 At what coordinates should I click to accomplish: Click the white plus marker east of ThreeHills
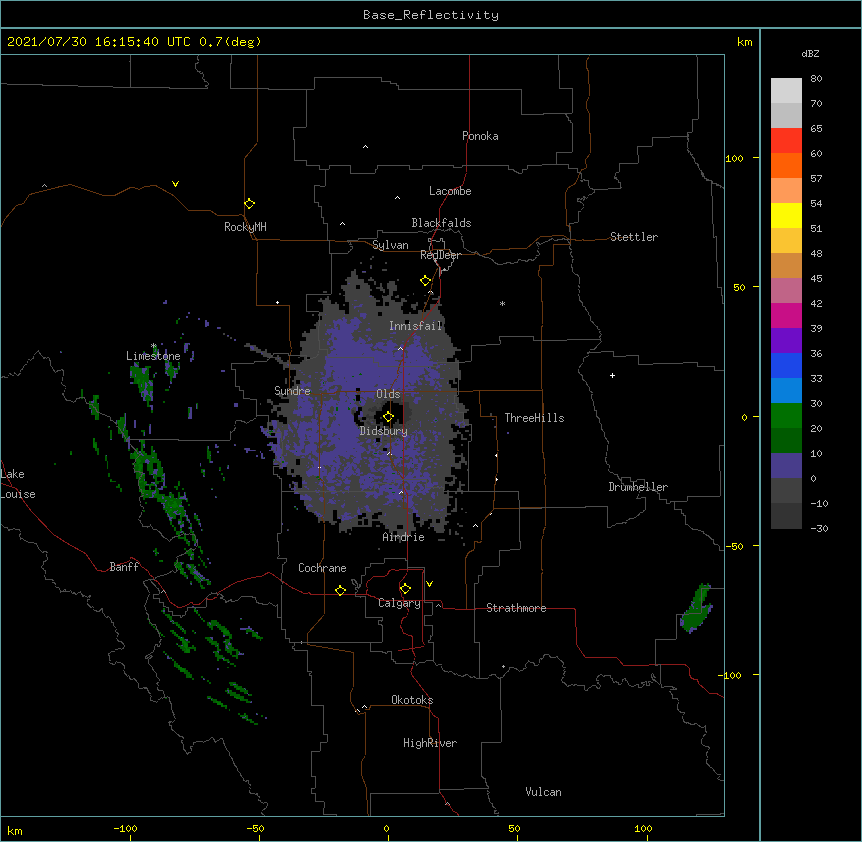click(x=612, y=375)
